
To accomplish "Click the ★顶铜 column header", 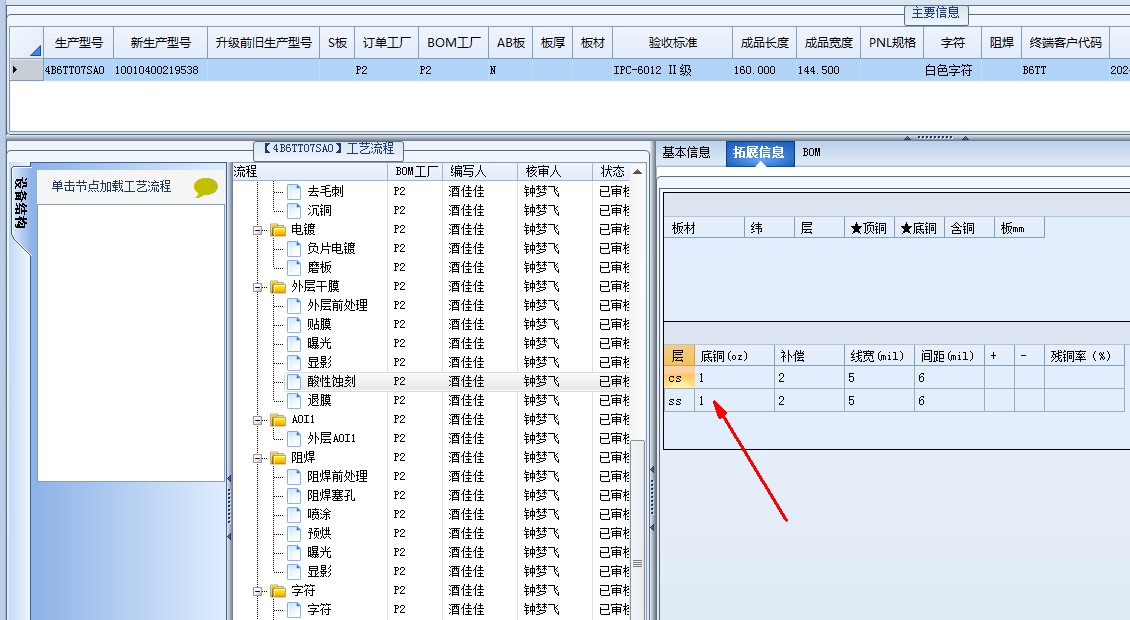I will [x=869, y=229].
